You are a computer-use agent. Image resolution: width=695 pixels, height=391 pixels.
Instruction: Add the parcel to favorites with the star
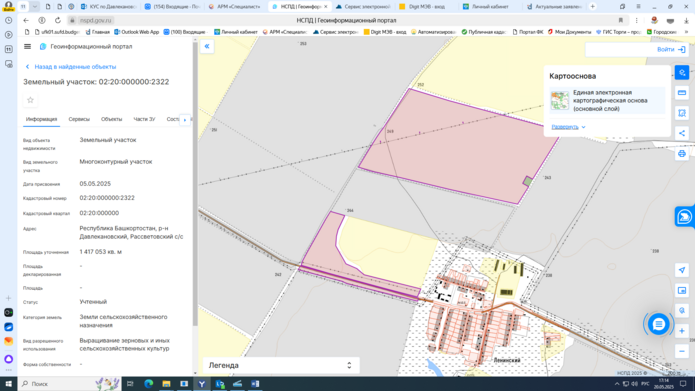(x=30, y=100)
